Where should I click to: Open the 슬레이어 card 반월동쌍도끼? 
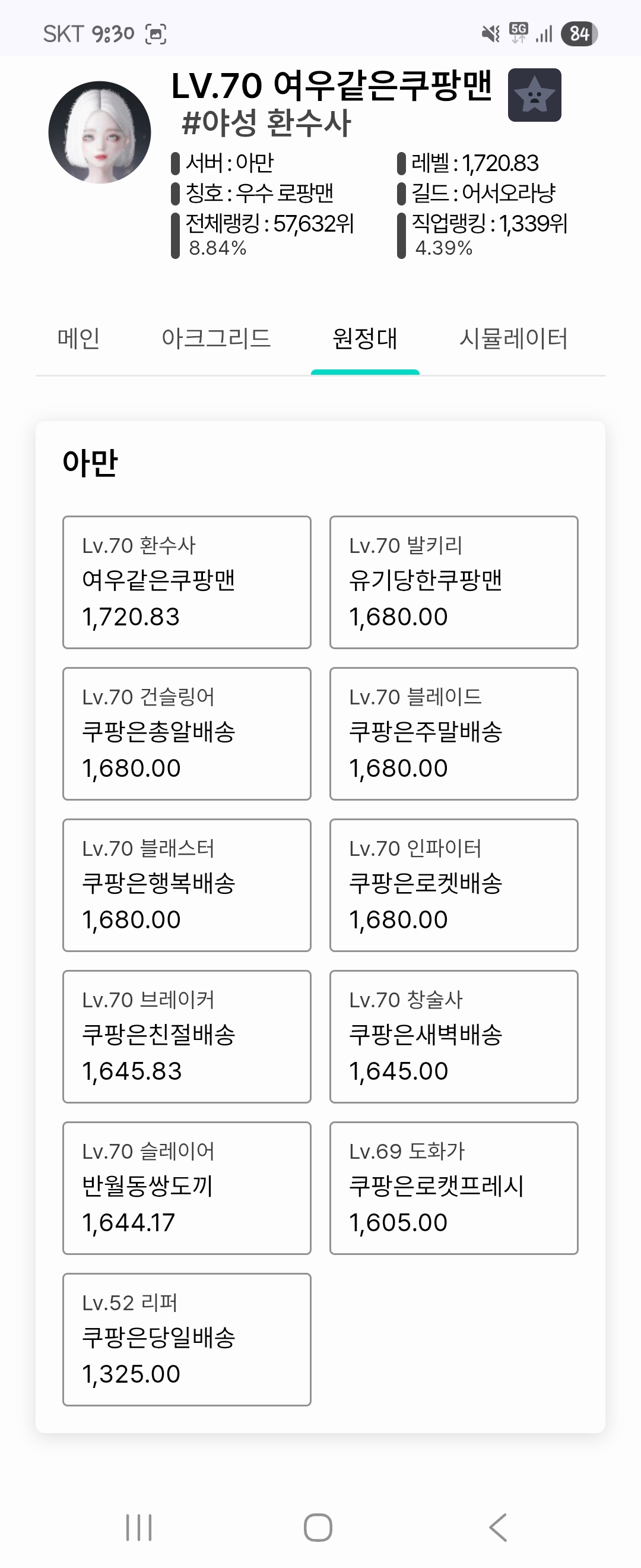click(x=187, y=1187)
